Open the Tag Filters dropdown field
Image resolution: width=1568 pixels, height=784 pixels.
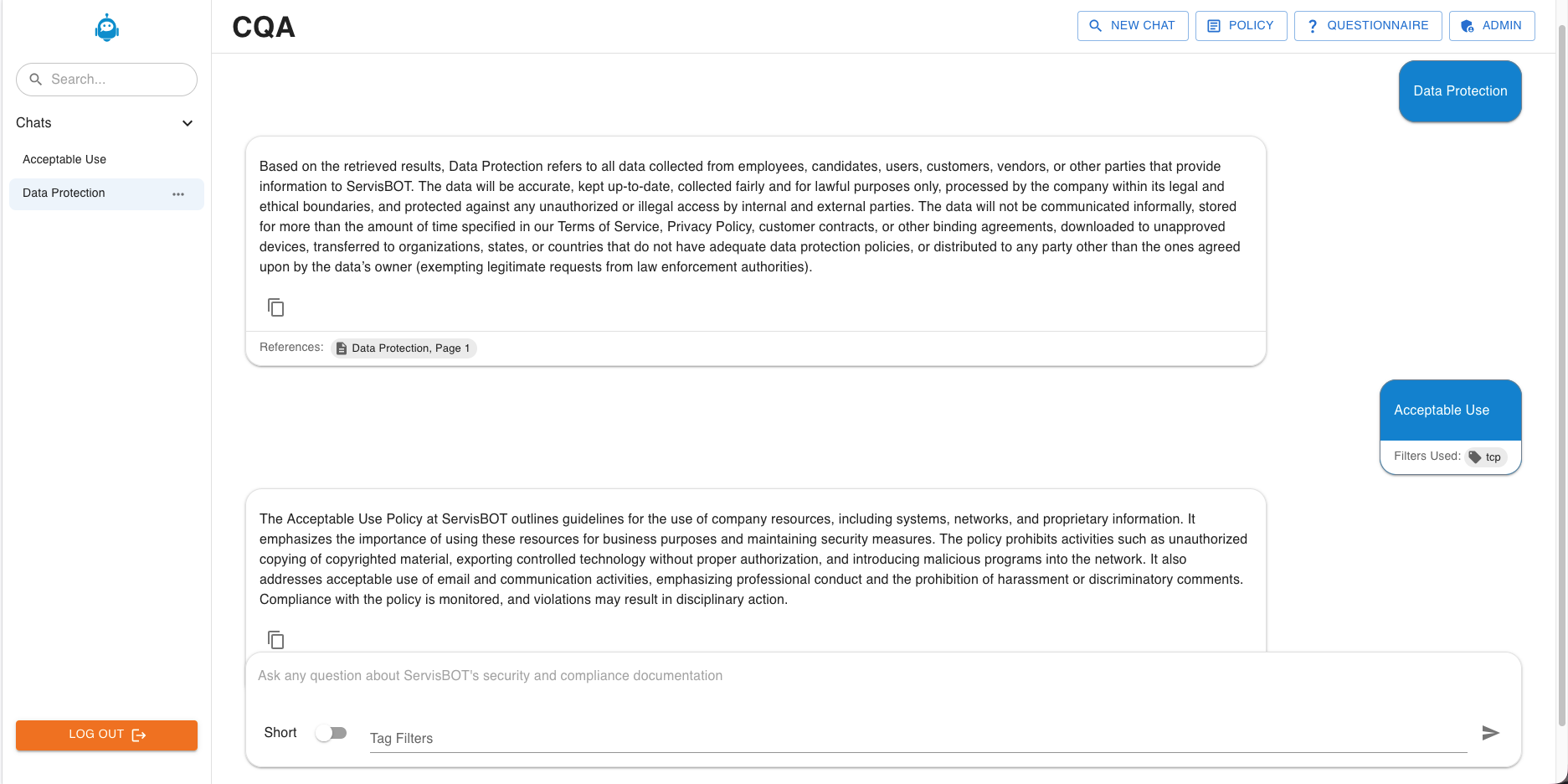pyautogui.click(x=918, y=738)
